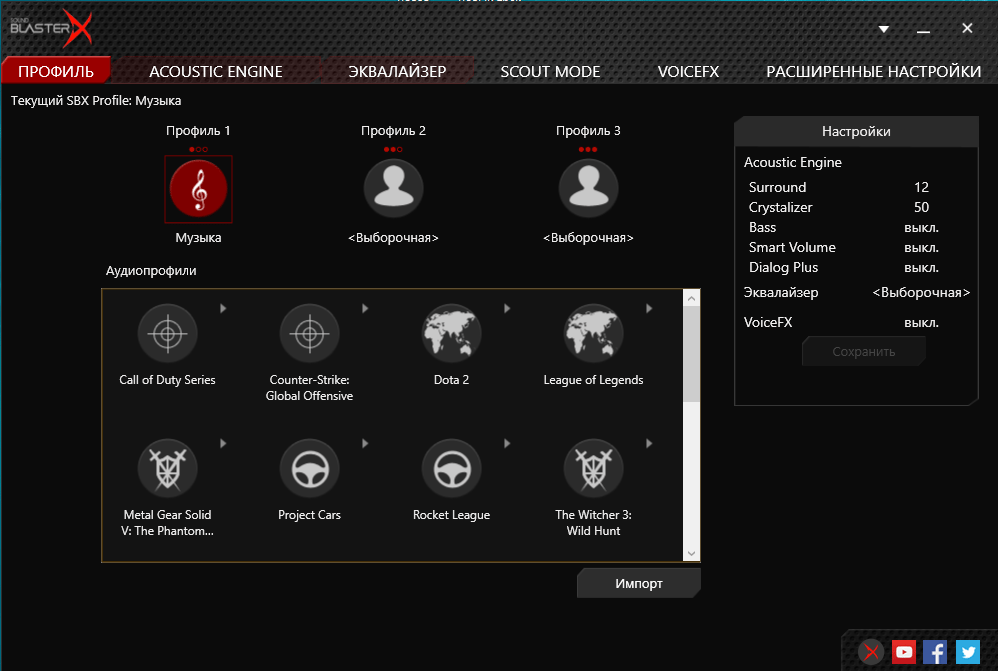The image size is (998, 671).
Task: Choose the Dota 2 world map icon
Action: pos(451,334)
